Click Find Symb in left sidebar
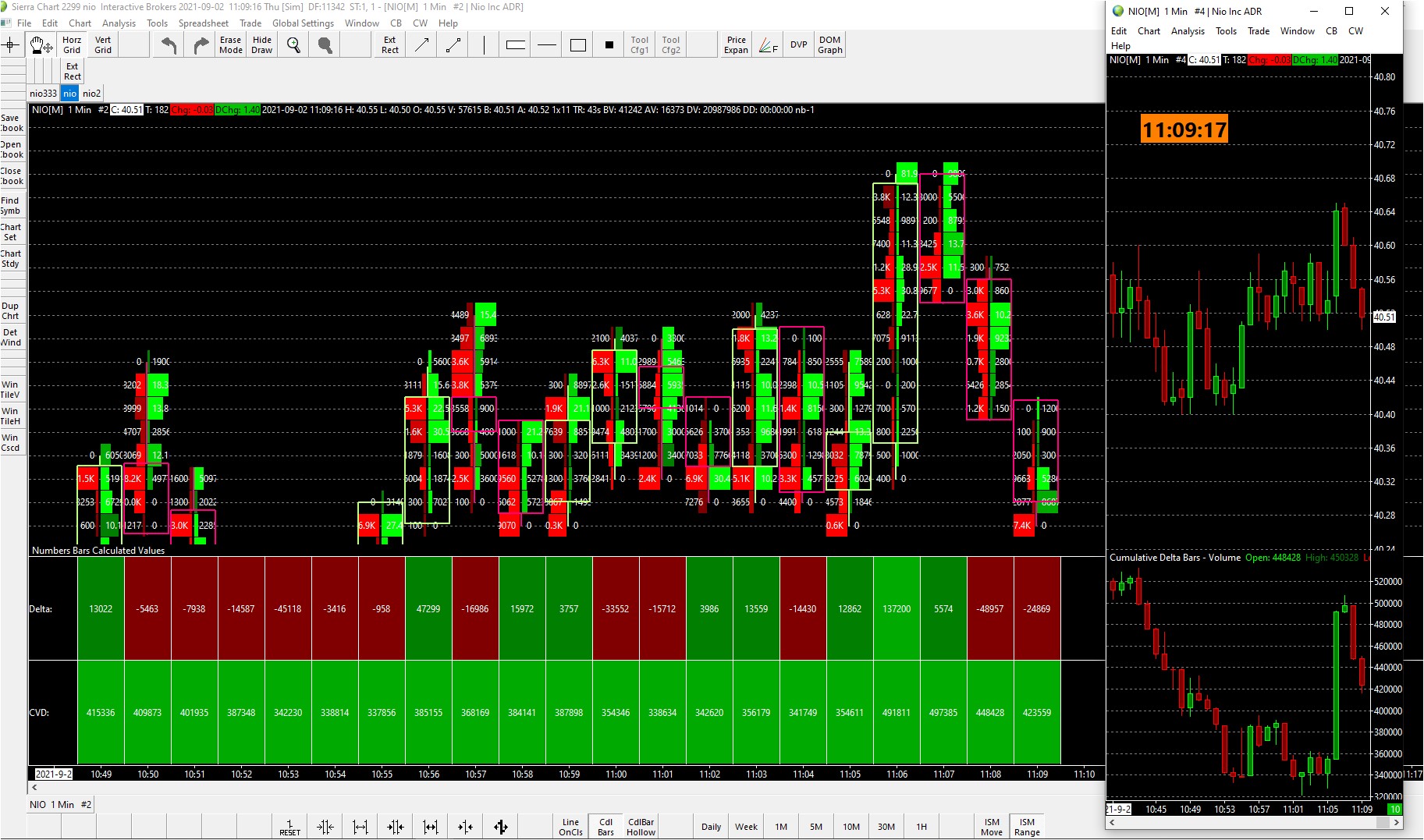 click(x=12, y=206)
